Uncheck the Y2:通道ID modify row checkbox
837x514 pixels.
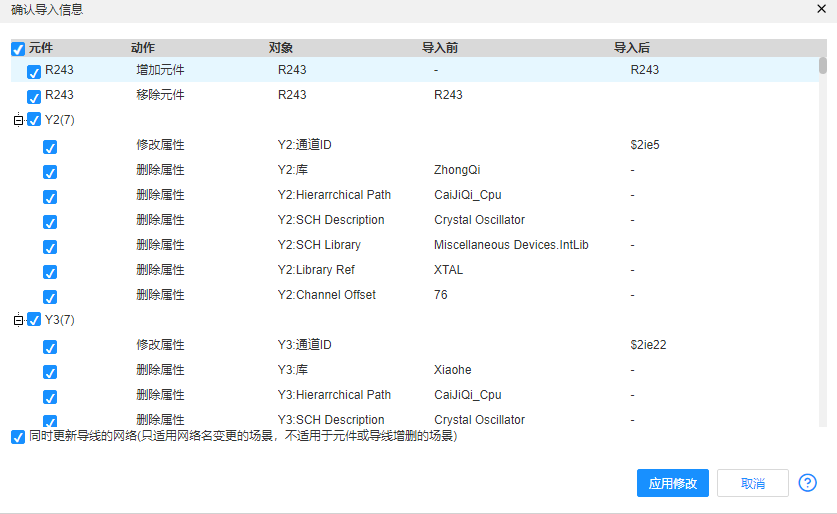[x=50, y=147]
